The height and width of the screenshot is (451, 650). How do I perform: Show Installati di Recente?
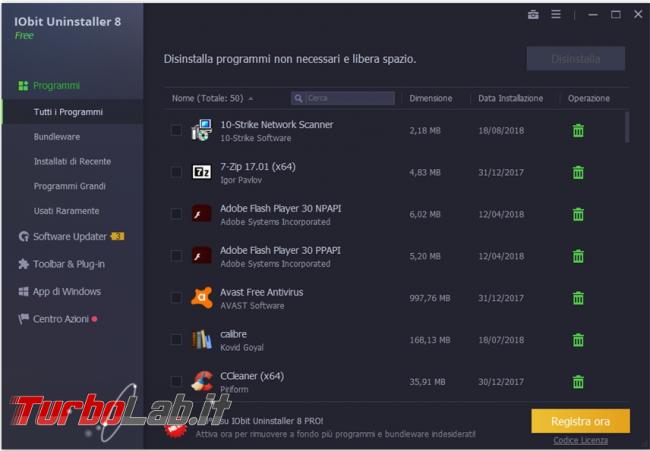pos(72,162)
